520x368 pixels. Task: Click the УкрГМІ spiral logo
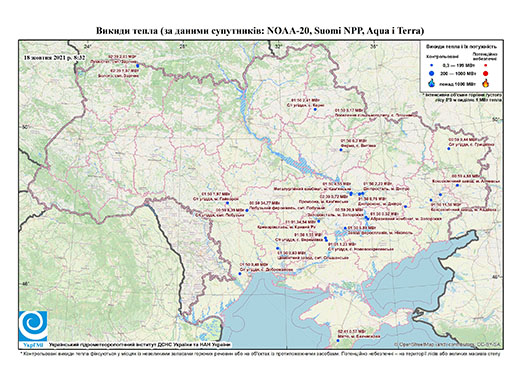[x=33, y=326]
